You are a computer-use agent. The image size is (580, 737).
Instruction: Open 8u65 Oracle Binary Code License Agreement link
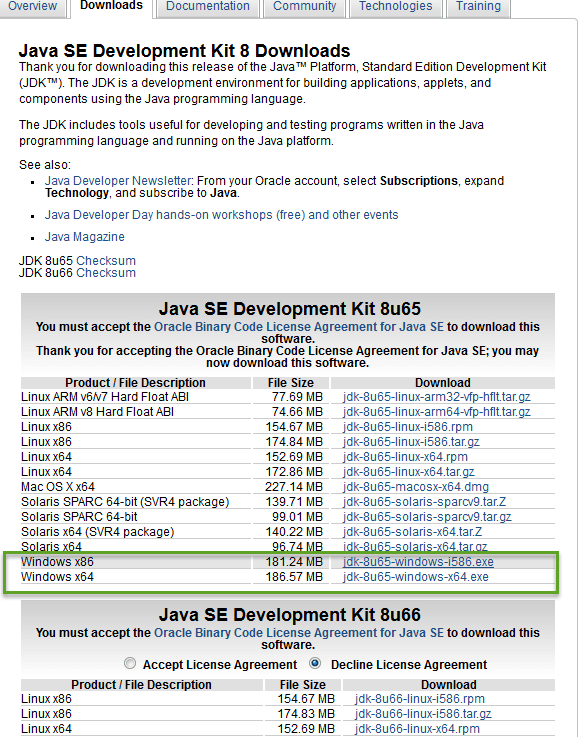point(298,327)
